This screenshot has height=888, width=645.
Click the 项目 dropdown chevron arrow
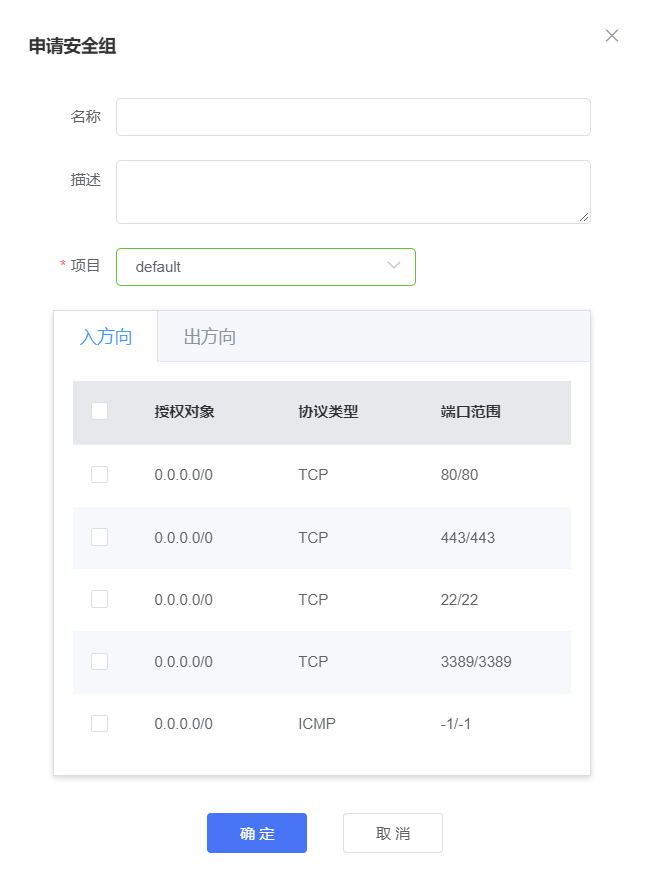pyautogui.click(x=394, y=266)
